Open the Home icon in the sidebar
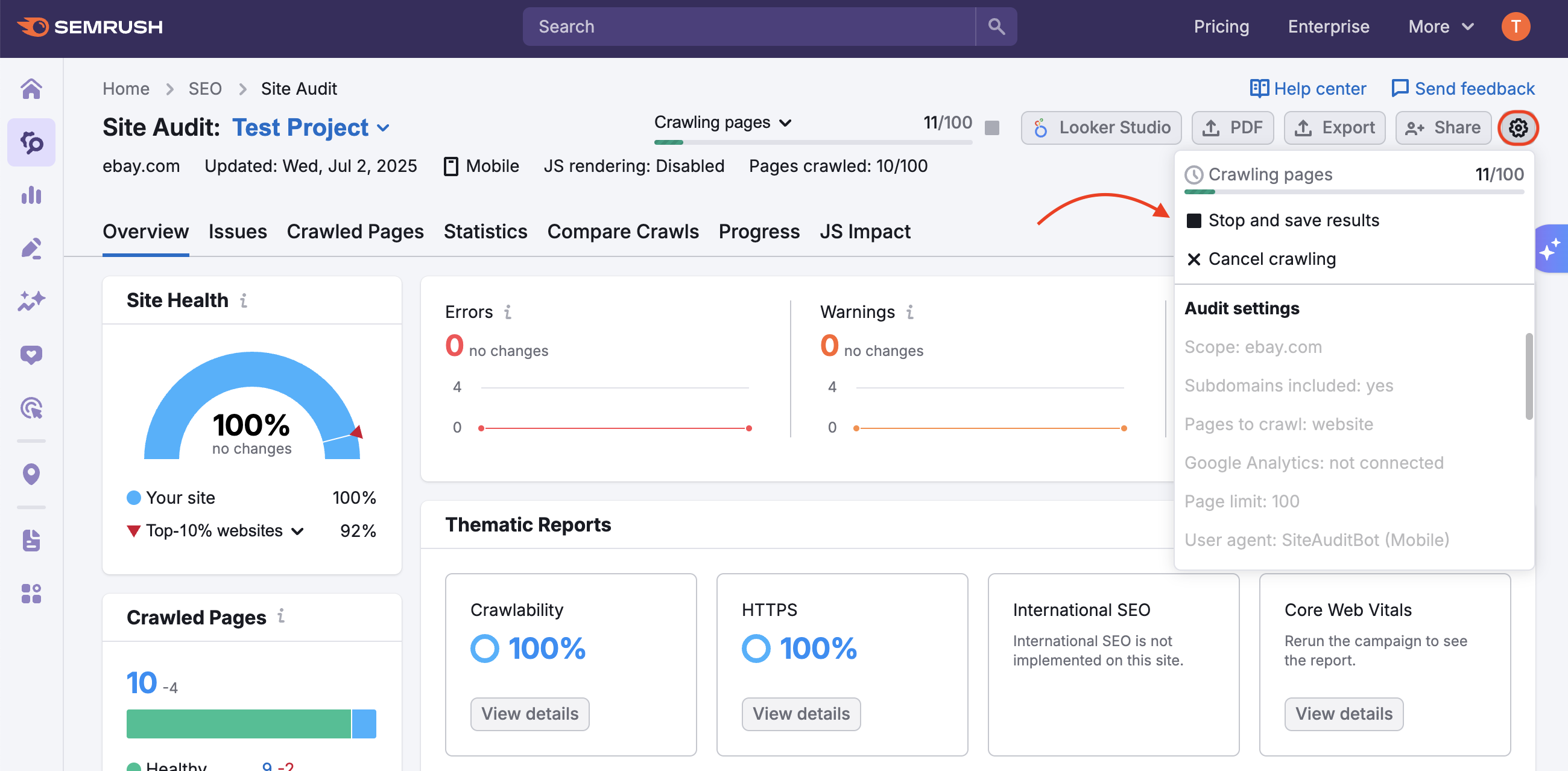The width and height of the screenshot is (1568, 771). coord(31,88)
